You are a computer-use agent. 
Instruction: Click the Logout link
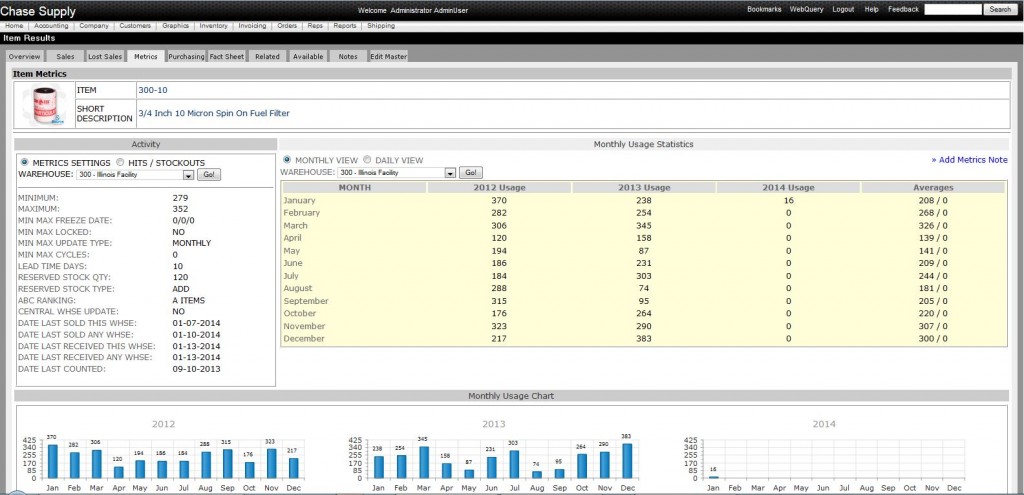pos(843,10)
